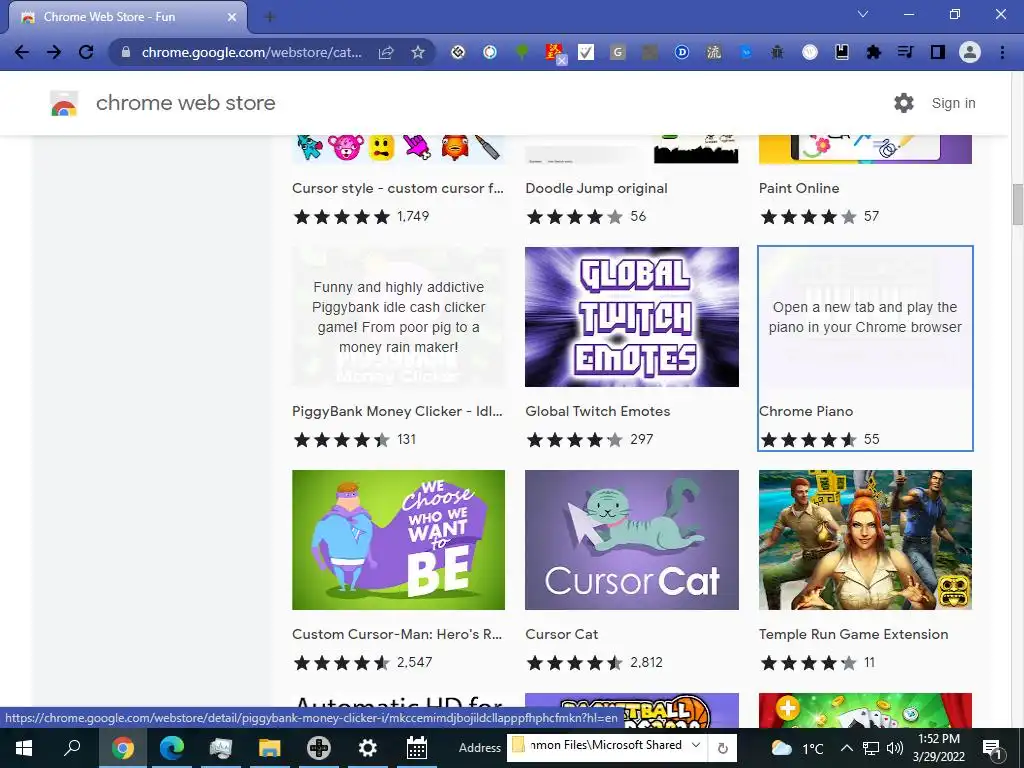View site information via the lock icon
The width and height of the screenshot is (1024, 768).
[x=126, y=52]
